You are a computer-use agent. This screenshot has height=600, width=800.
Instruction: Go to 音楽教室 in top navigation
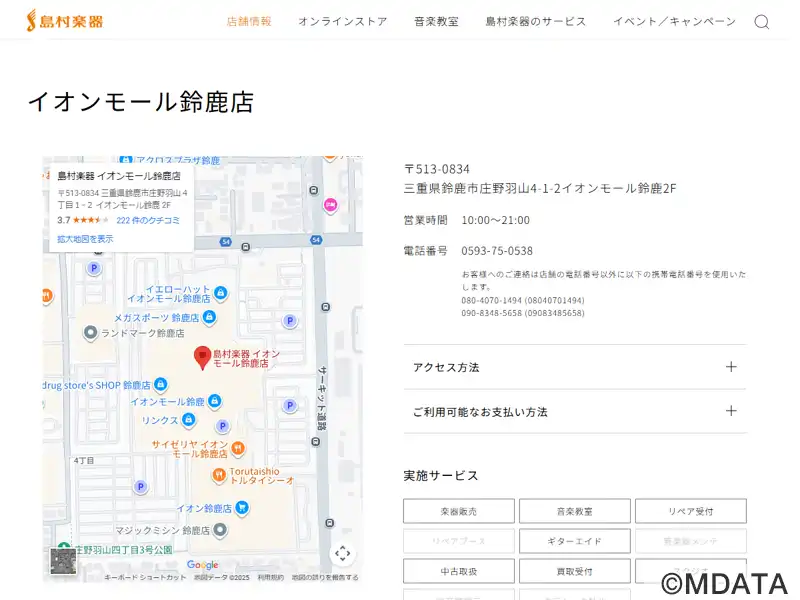pos(436,21)
